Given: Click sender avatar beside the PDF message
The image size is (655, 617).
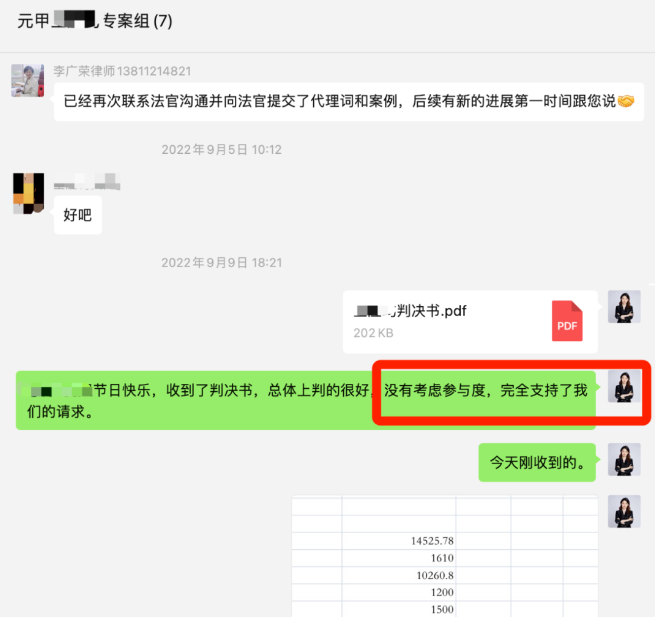Looking at the screenshot, I should tap(624, 307).
